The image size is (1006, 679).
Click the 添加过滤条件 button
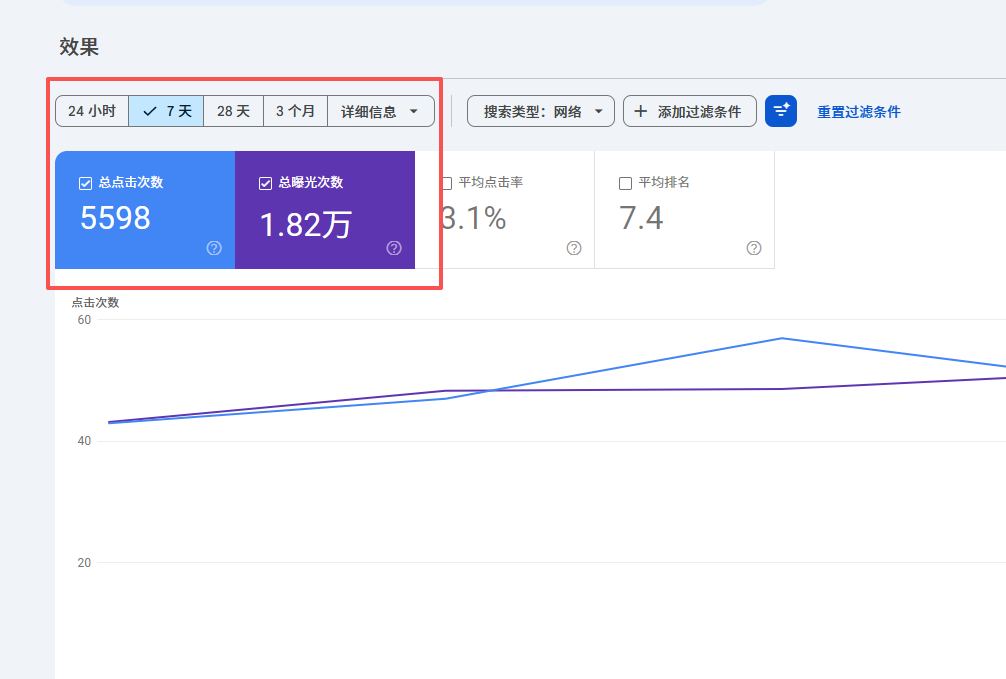pos(690,111)
